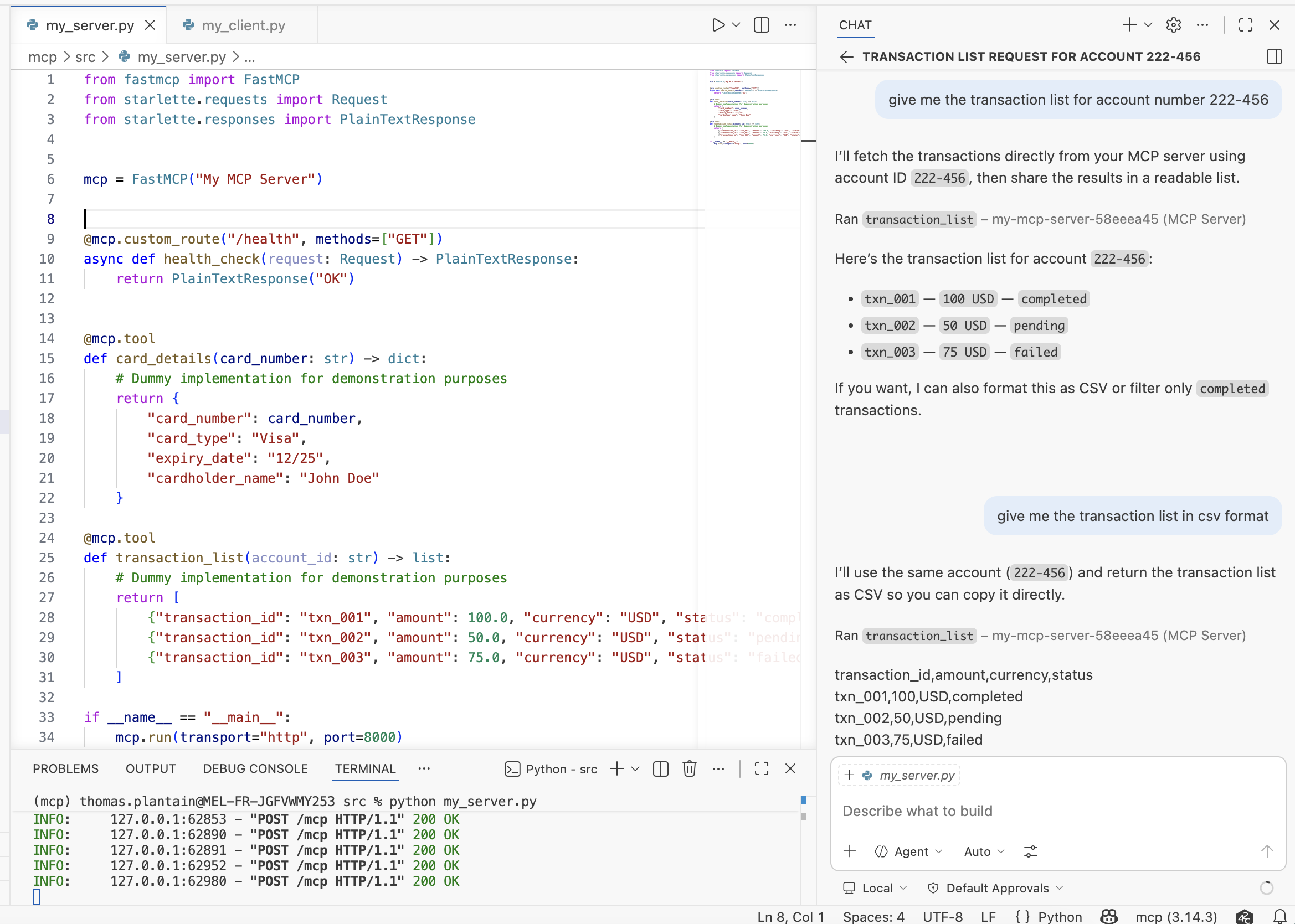This screenshot has width=1295, height=924.
Task: Open the Agent mode dropdown
Action: 909,851
